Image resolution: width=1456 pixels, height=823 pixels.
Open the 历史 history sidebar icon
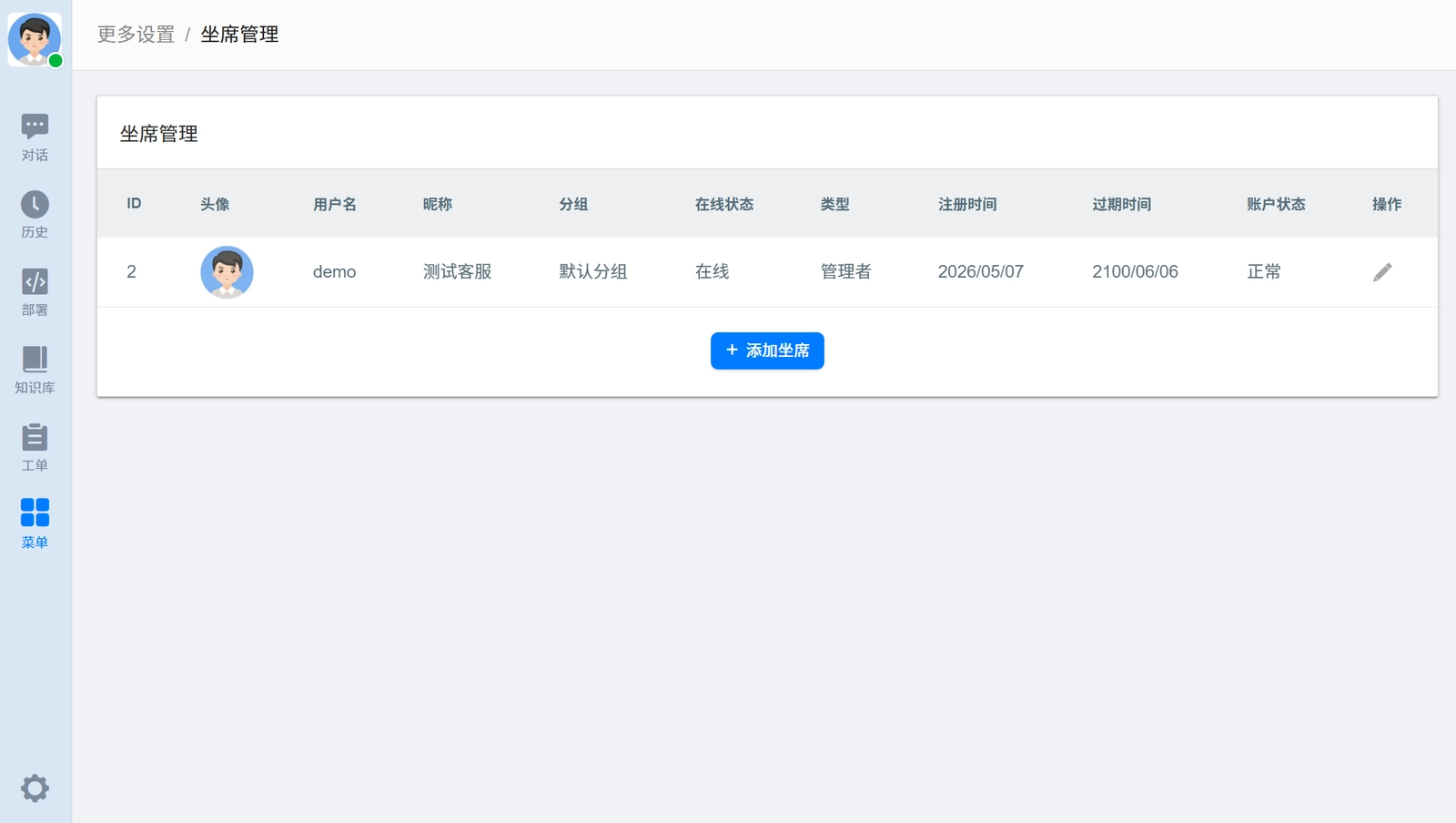tap(35, 215)
